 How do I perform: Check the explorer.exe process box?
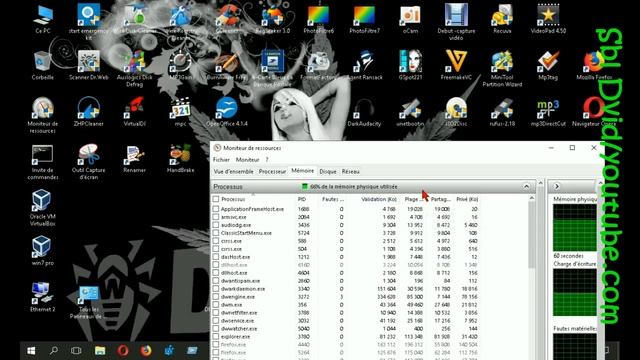[216, 337]
